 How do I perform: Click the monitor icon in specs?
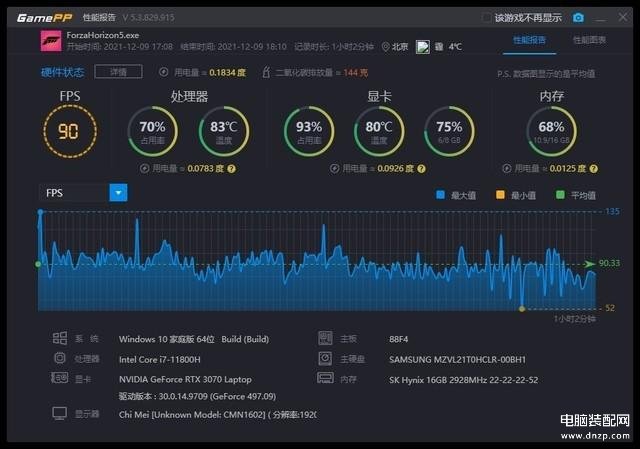coord(60,413)
